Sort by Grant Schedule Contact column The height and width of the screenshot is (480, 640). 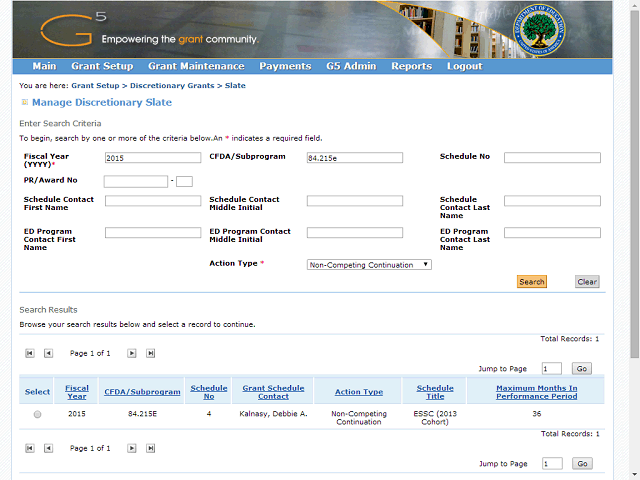(x=273, y=392)
